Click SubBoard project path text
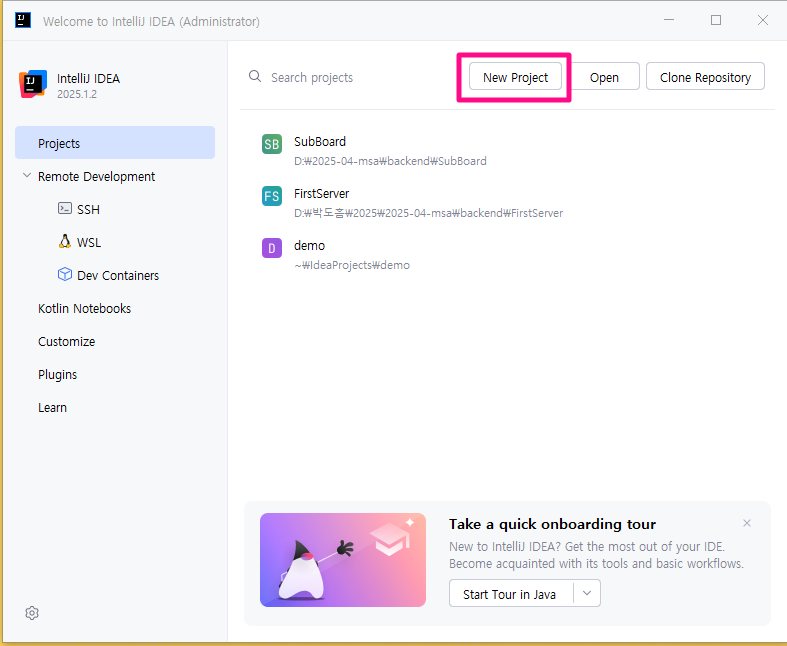 [x=390, y=161]
